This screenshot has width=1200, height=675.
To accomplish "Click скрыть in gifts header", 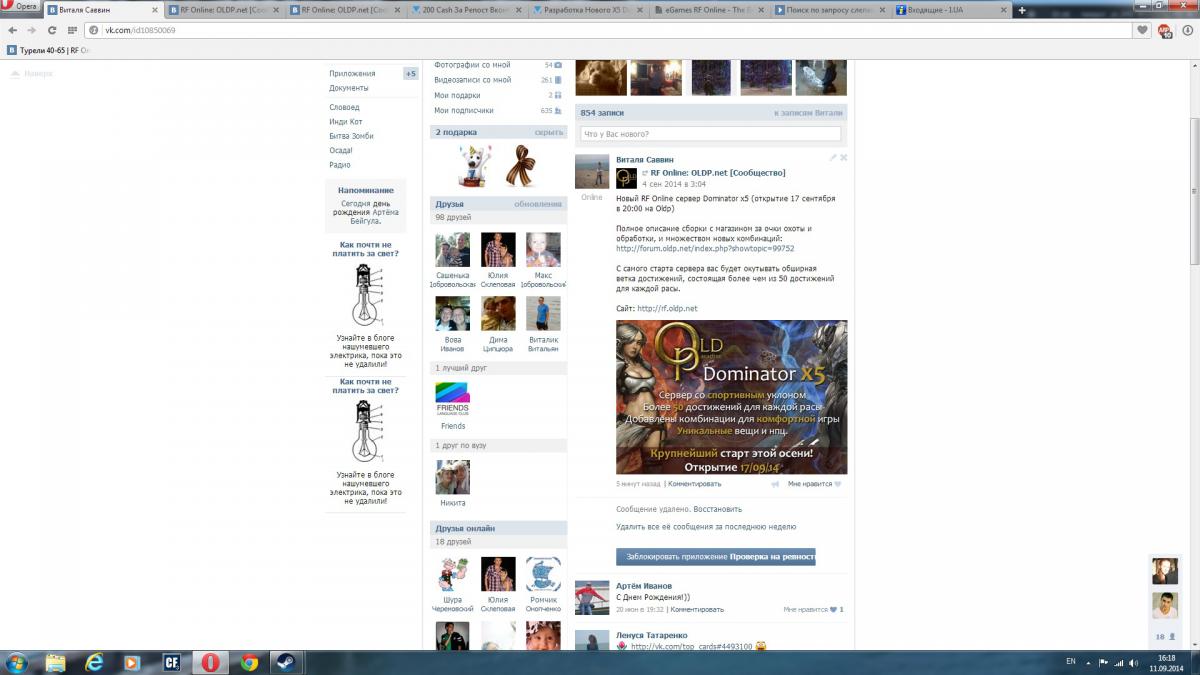I will (x=549, y=132).
